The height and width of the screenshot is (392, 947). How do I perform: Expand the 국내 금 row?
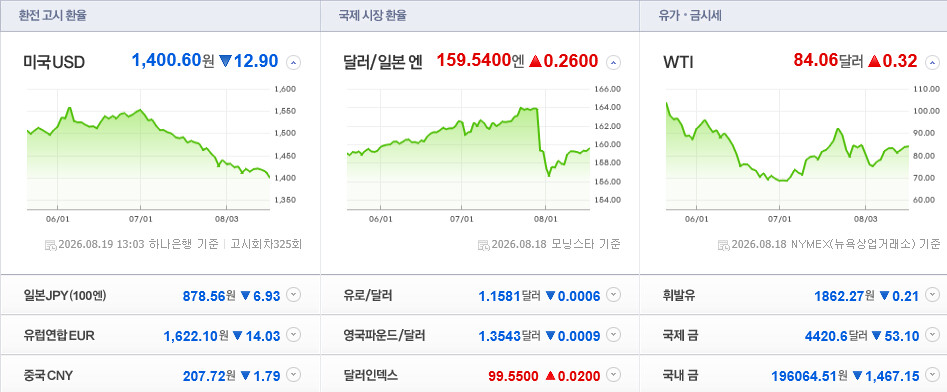pos(933,376)
